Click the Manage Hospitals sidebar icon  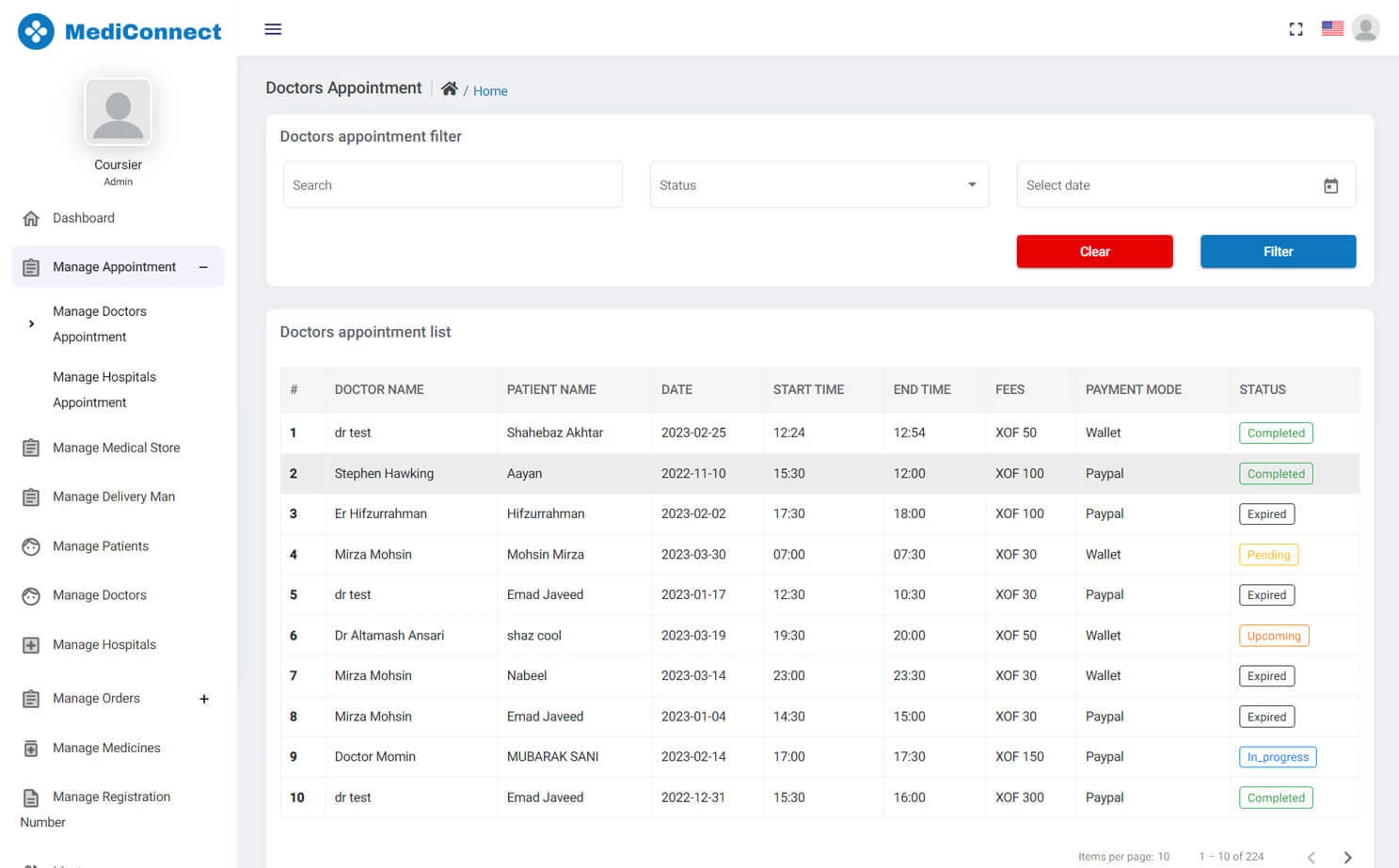coord(31,644)
